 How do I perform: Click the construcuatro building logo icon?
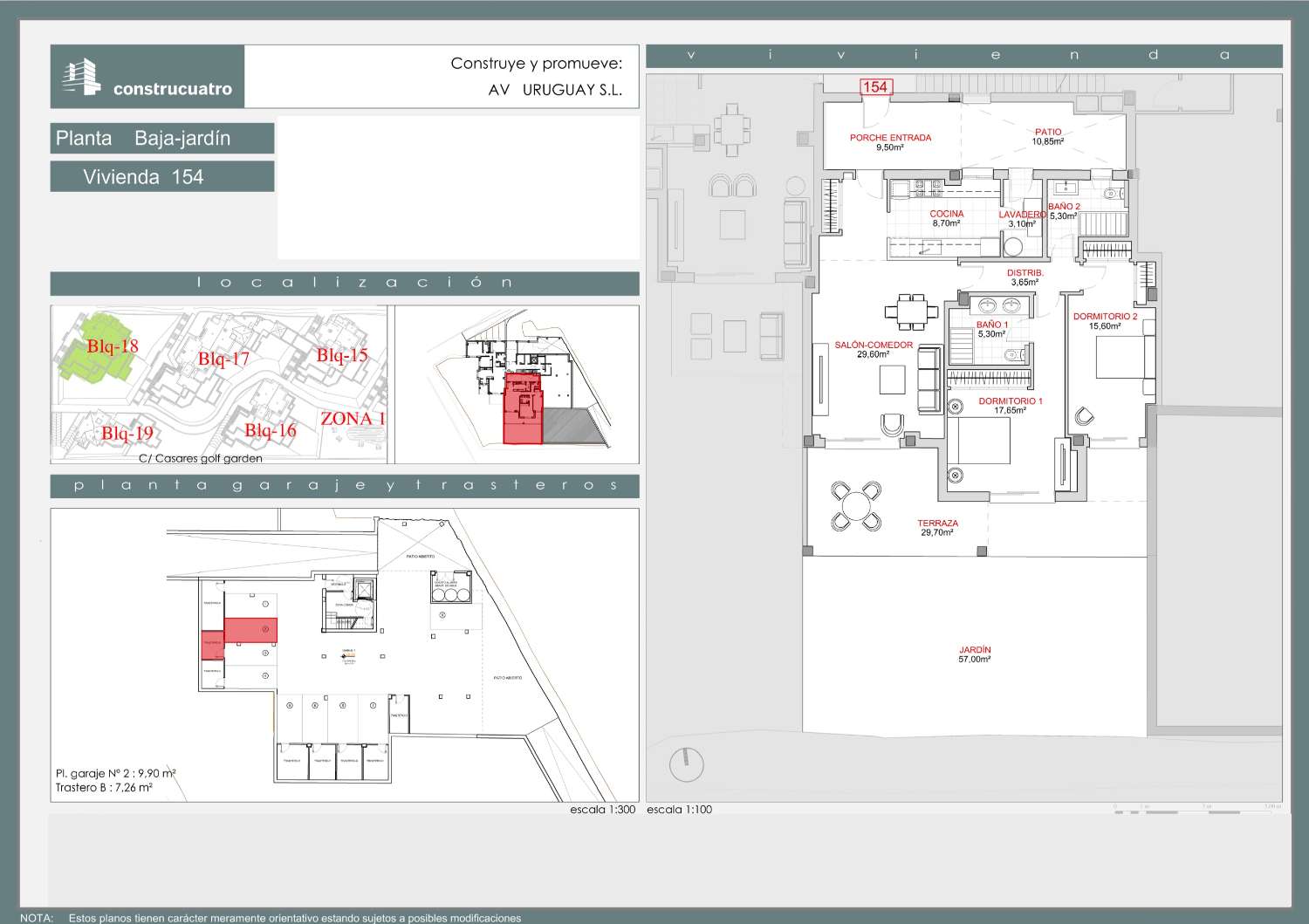pos(82,76)
